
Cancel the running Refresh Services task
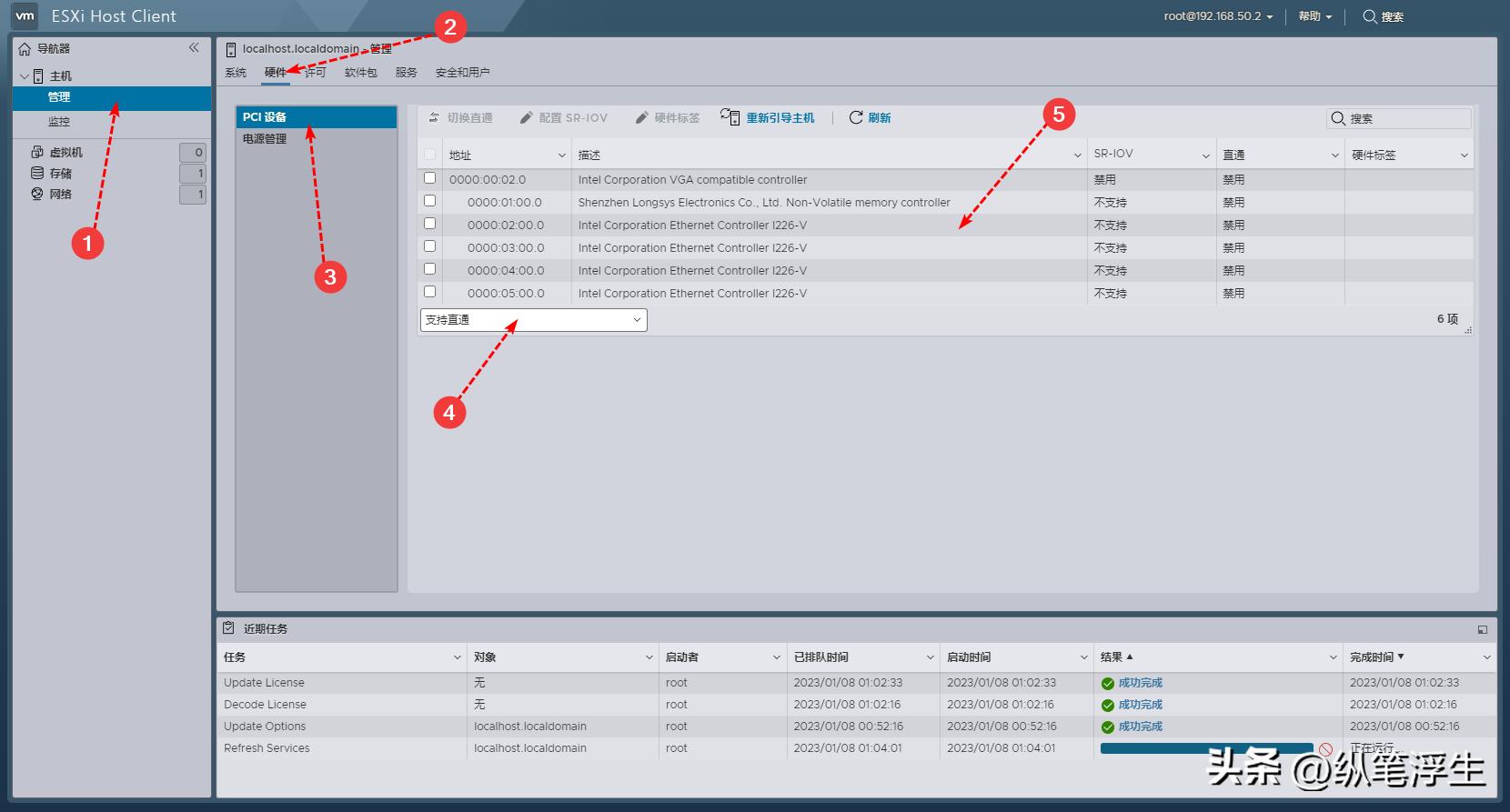point(1325,749)
